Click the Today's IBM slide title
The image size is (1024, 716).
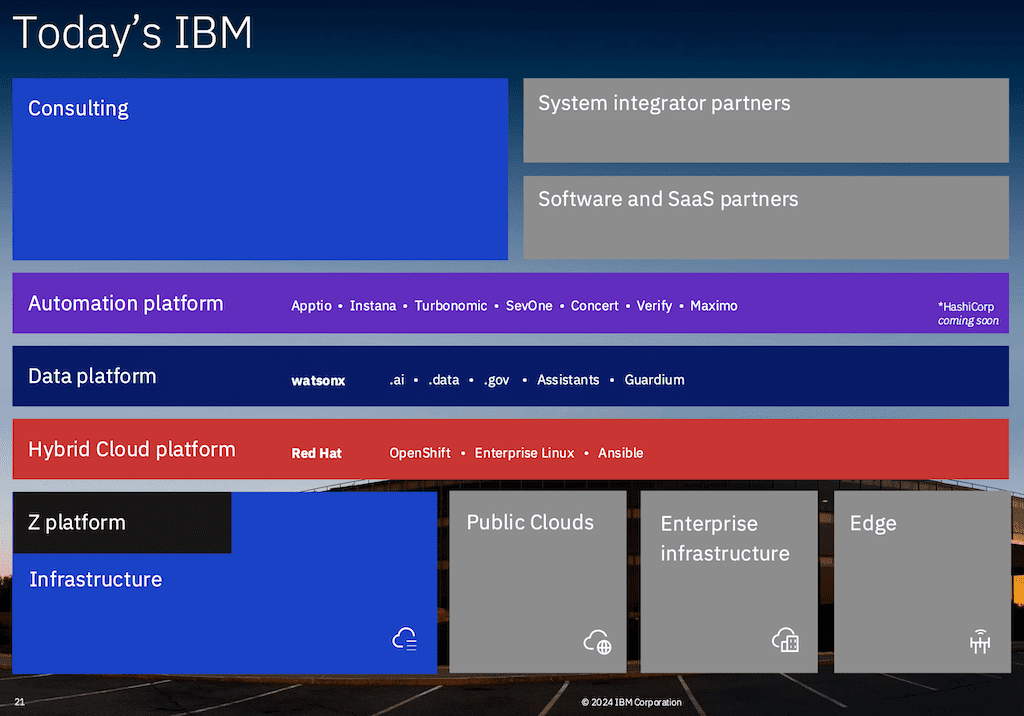point(132,33)
